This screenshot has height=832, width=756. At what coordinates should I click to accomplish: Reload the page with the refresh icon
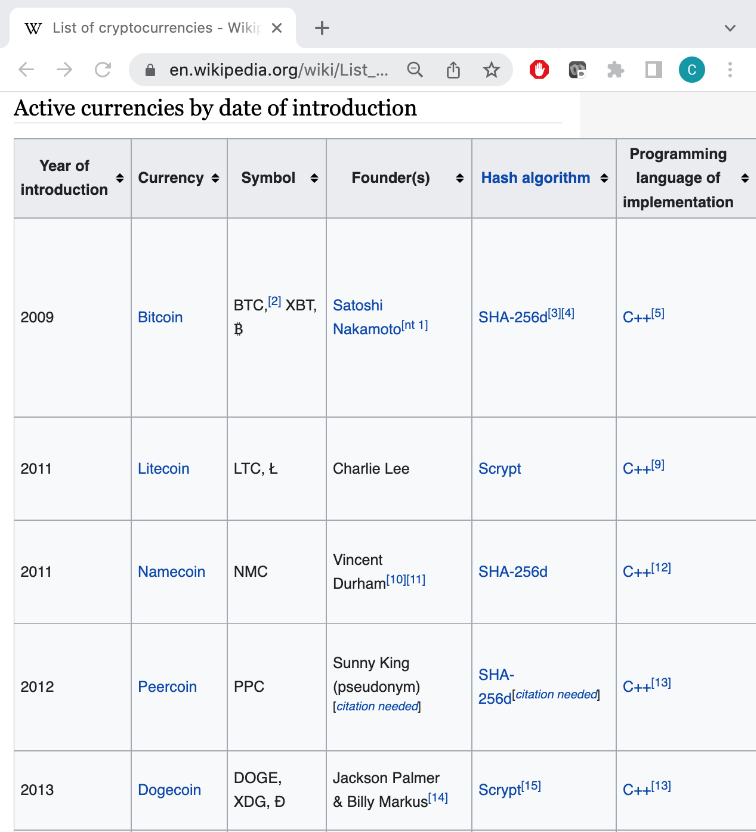103,70
